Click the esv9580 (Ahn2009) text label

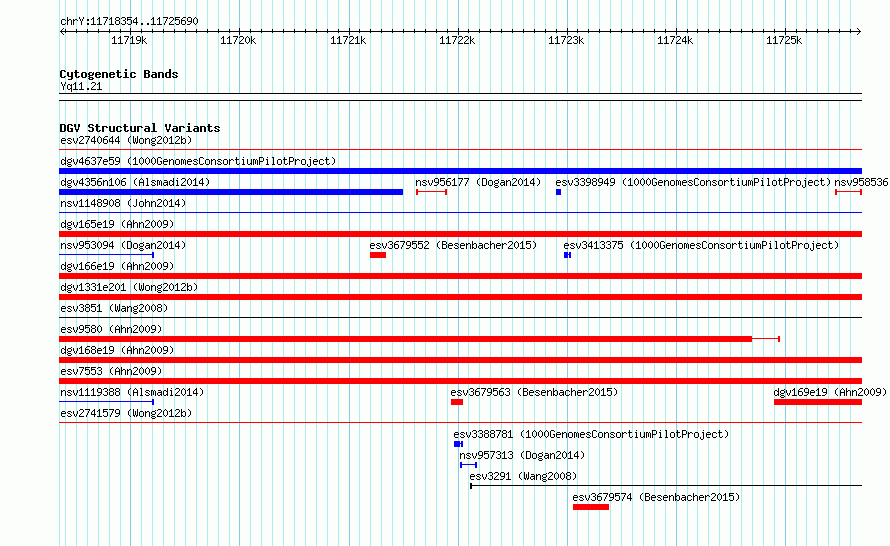[x=111, y=329]
